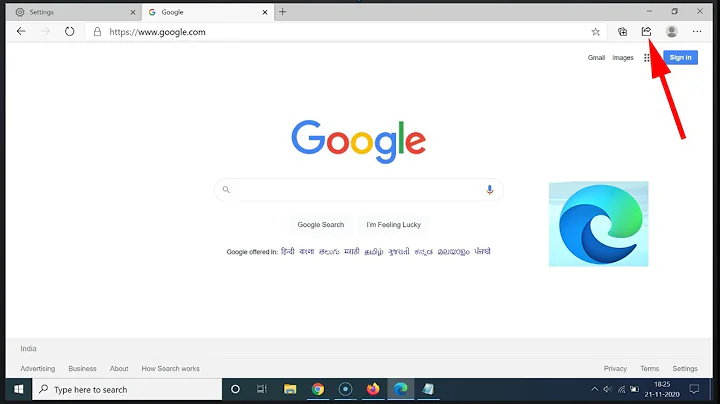The image size is (720, 404).
Task: Choose the Tamil language link
Action: point(373,251)
